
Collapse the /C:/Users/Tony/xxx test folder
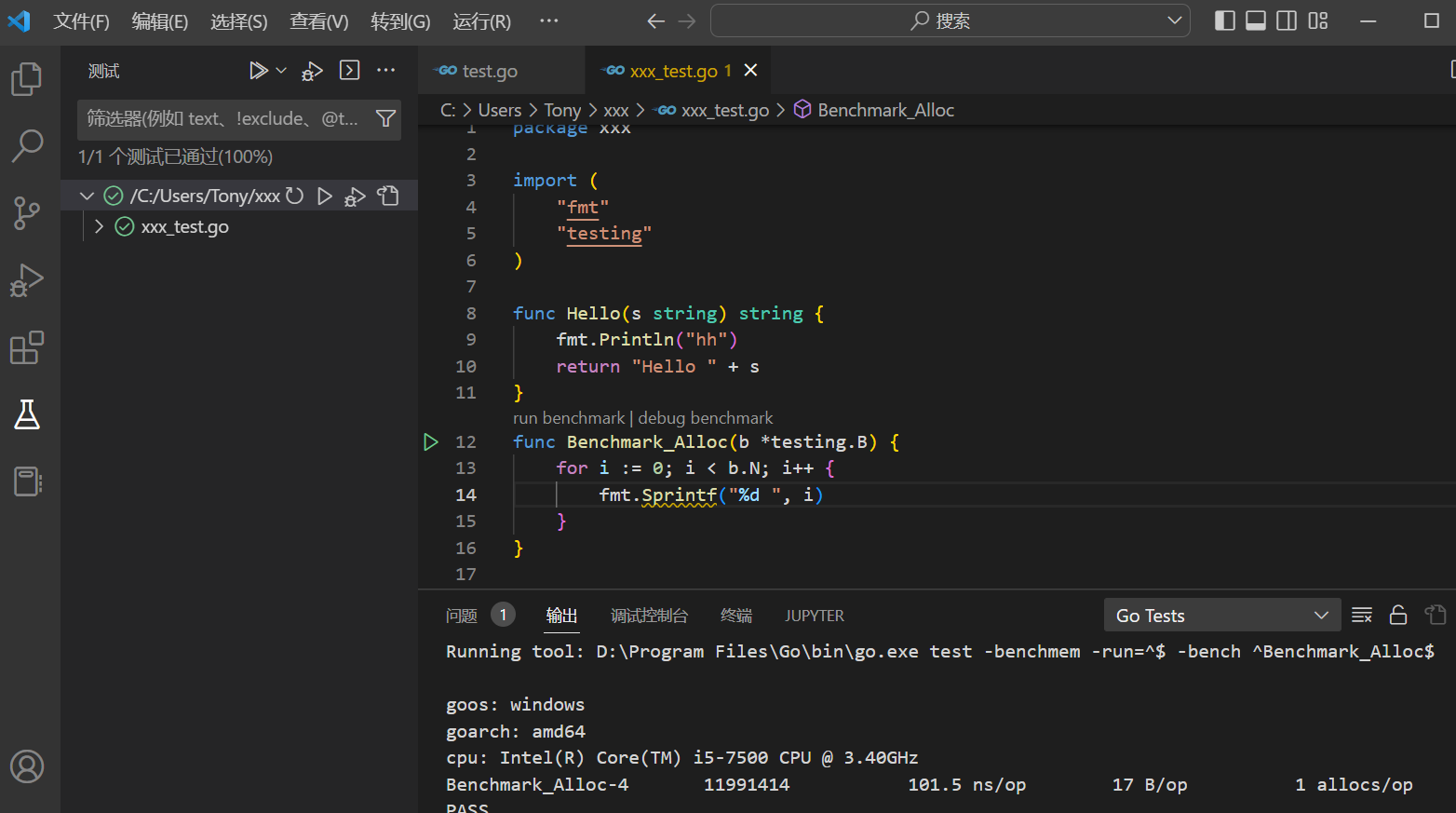(88, 196)
